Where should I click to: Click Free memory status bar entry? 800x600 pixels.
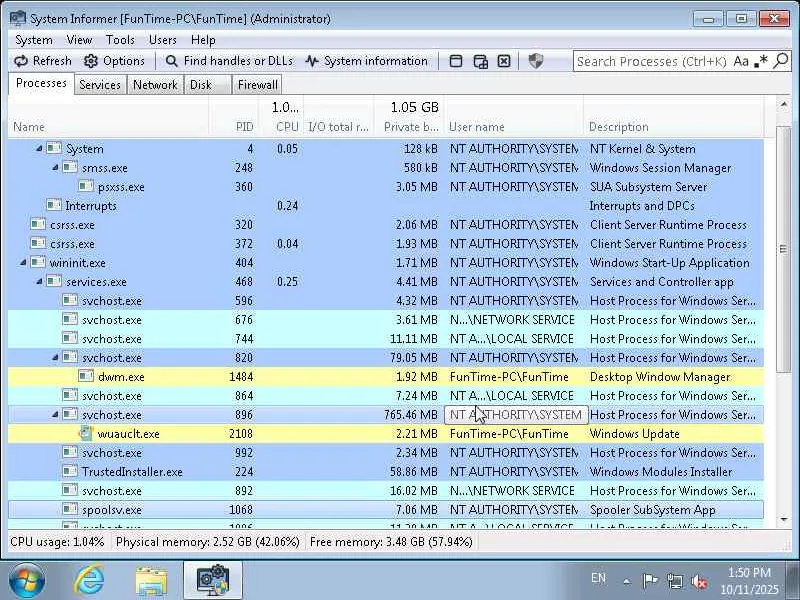(x=391, y=542)
